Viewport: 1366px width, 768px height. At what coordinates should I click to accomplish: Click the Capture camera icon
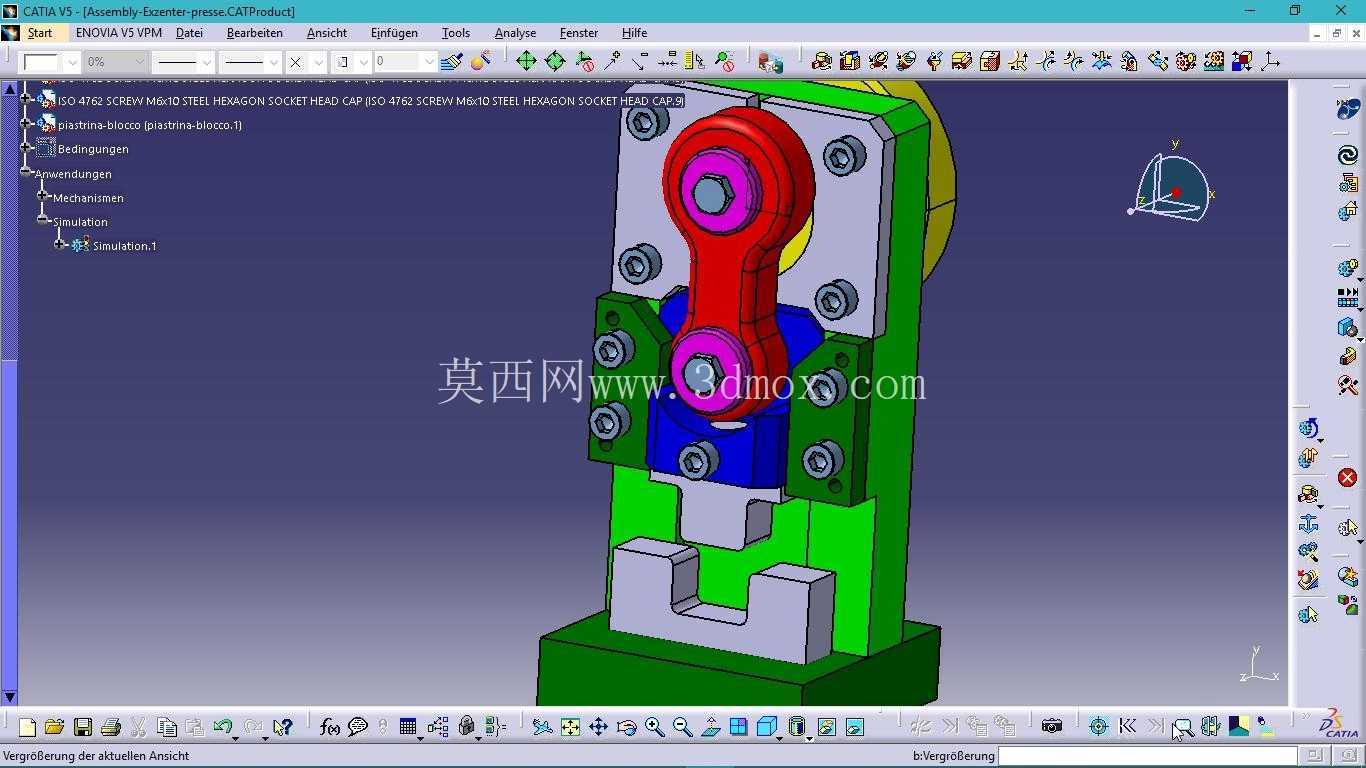tap(1051, 727)
